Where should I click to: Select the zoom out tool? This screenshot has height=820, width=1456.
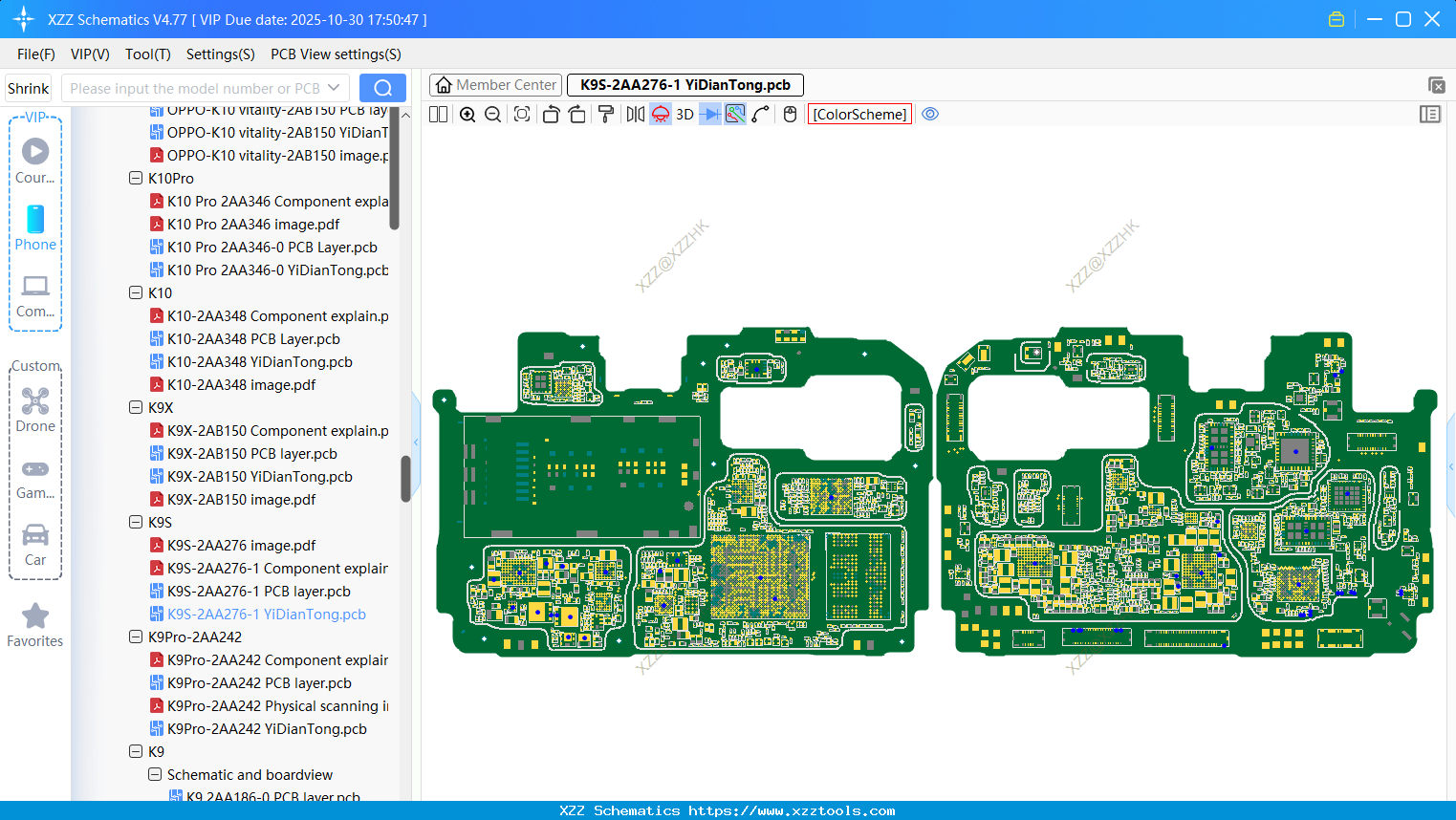(492, 114)
